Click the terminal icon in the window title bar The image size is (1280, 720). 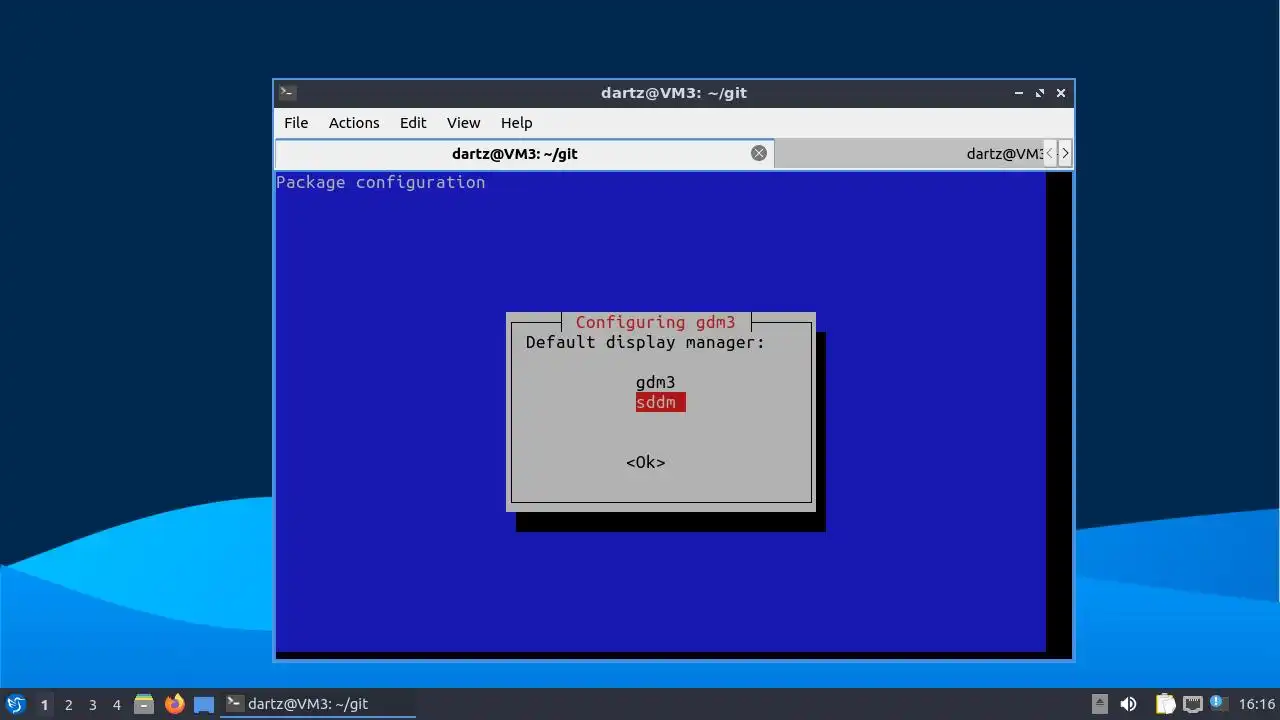point(287,93)
